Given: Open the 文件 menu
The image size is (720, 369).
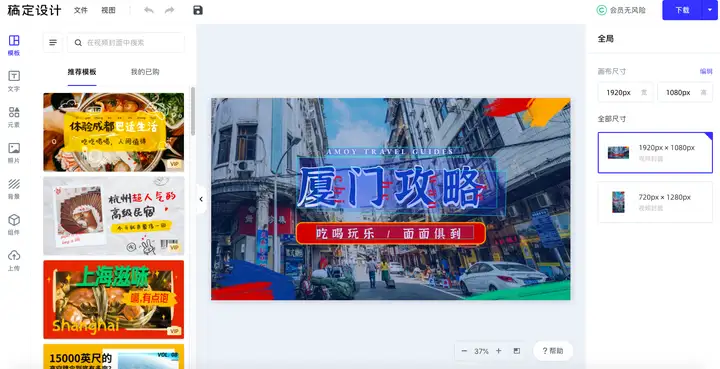Looking at the screenshot, I should coord(80,10).
